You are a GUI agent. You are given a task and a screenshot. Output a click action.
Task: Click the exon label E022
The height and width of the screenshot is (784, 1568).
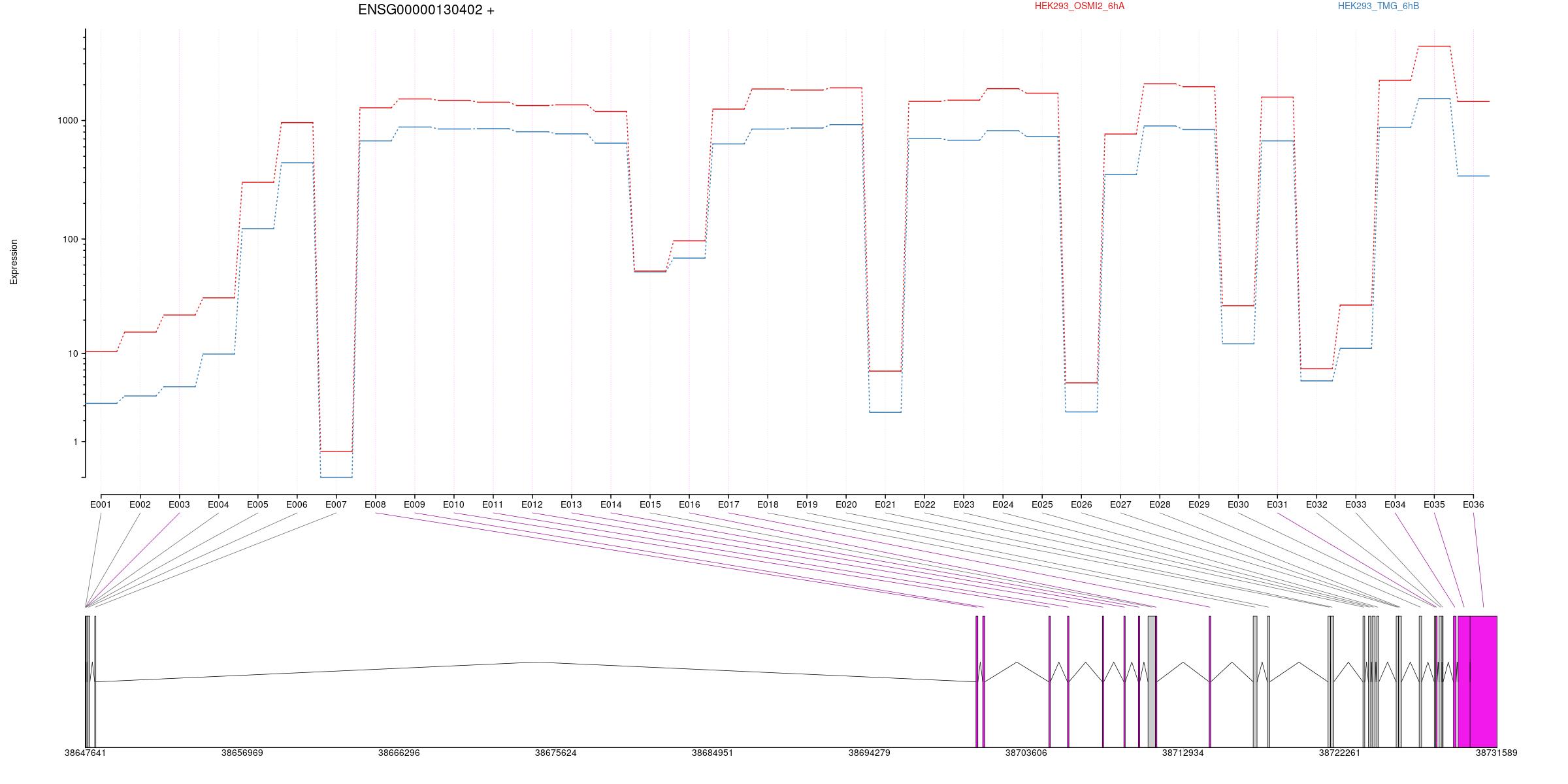[x=924, y=504]
